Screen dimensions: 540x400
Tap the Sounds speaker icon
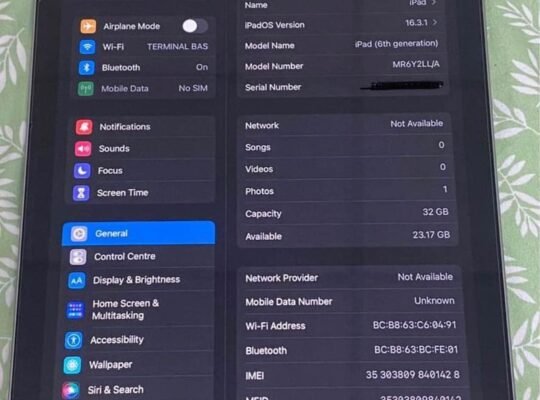tap(83, 149)
